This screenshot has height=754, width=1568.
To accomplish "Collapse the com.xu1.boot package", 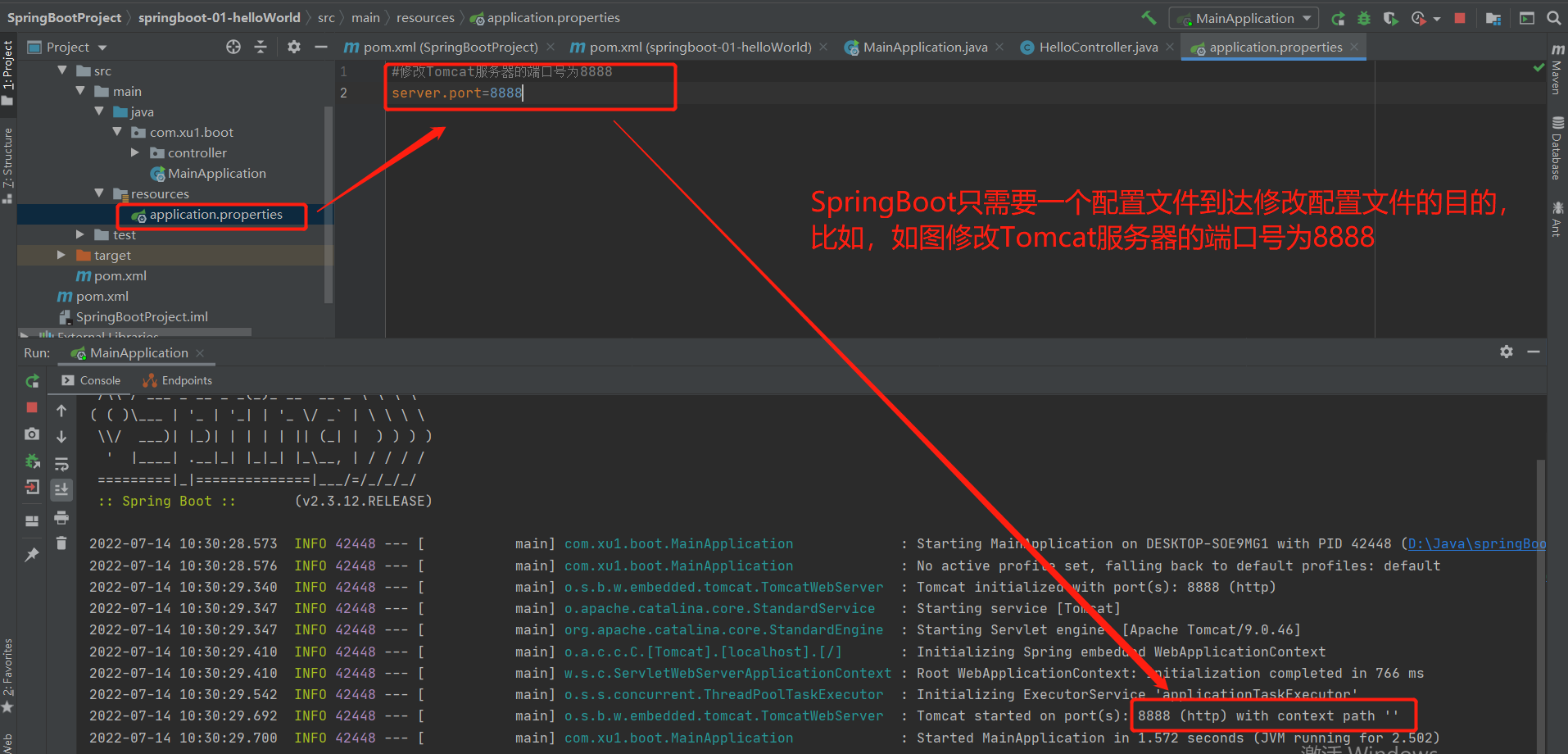I will 117,132.
